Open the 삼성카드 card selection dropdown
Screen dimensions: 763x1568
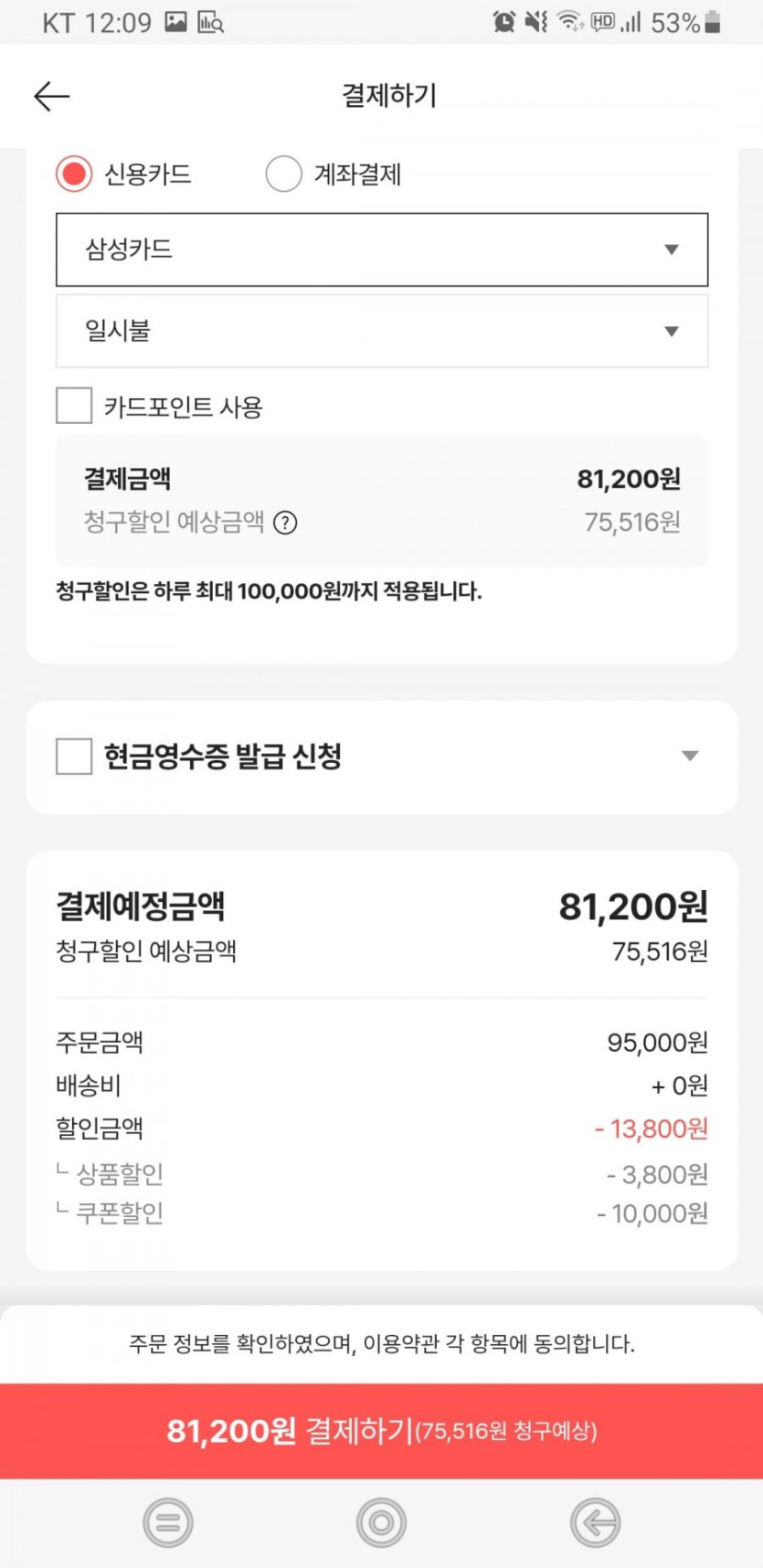tap(381, 249)
